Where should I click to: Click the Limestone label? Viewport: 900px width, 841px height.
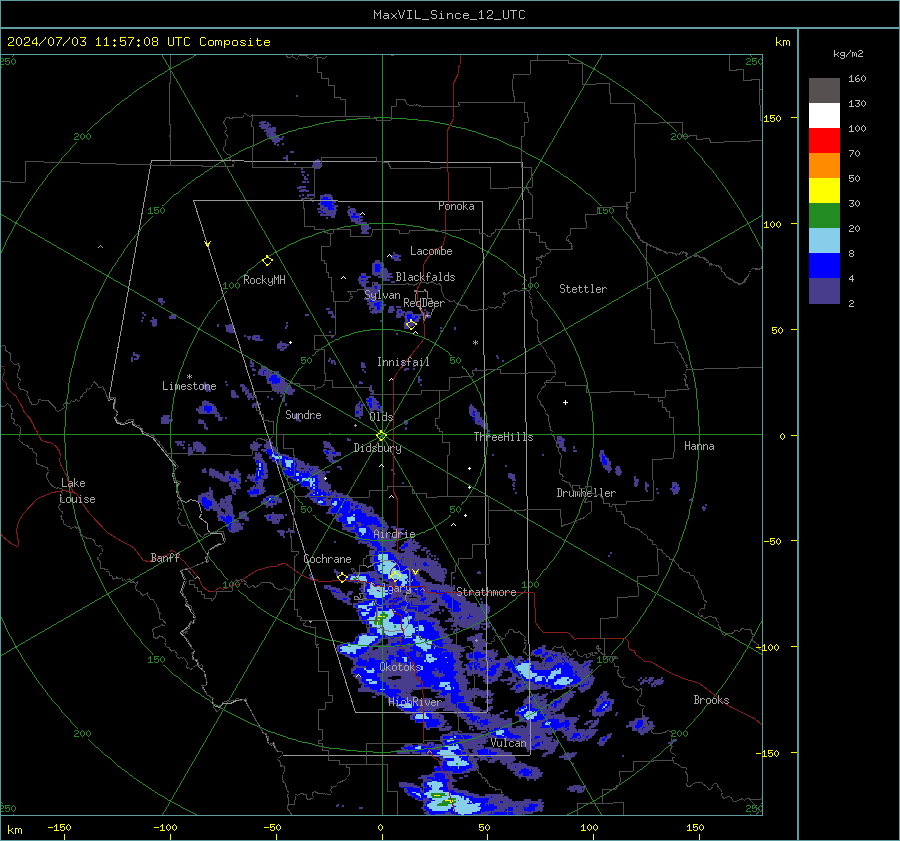pyautogui.click(x=189, y=386)
